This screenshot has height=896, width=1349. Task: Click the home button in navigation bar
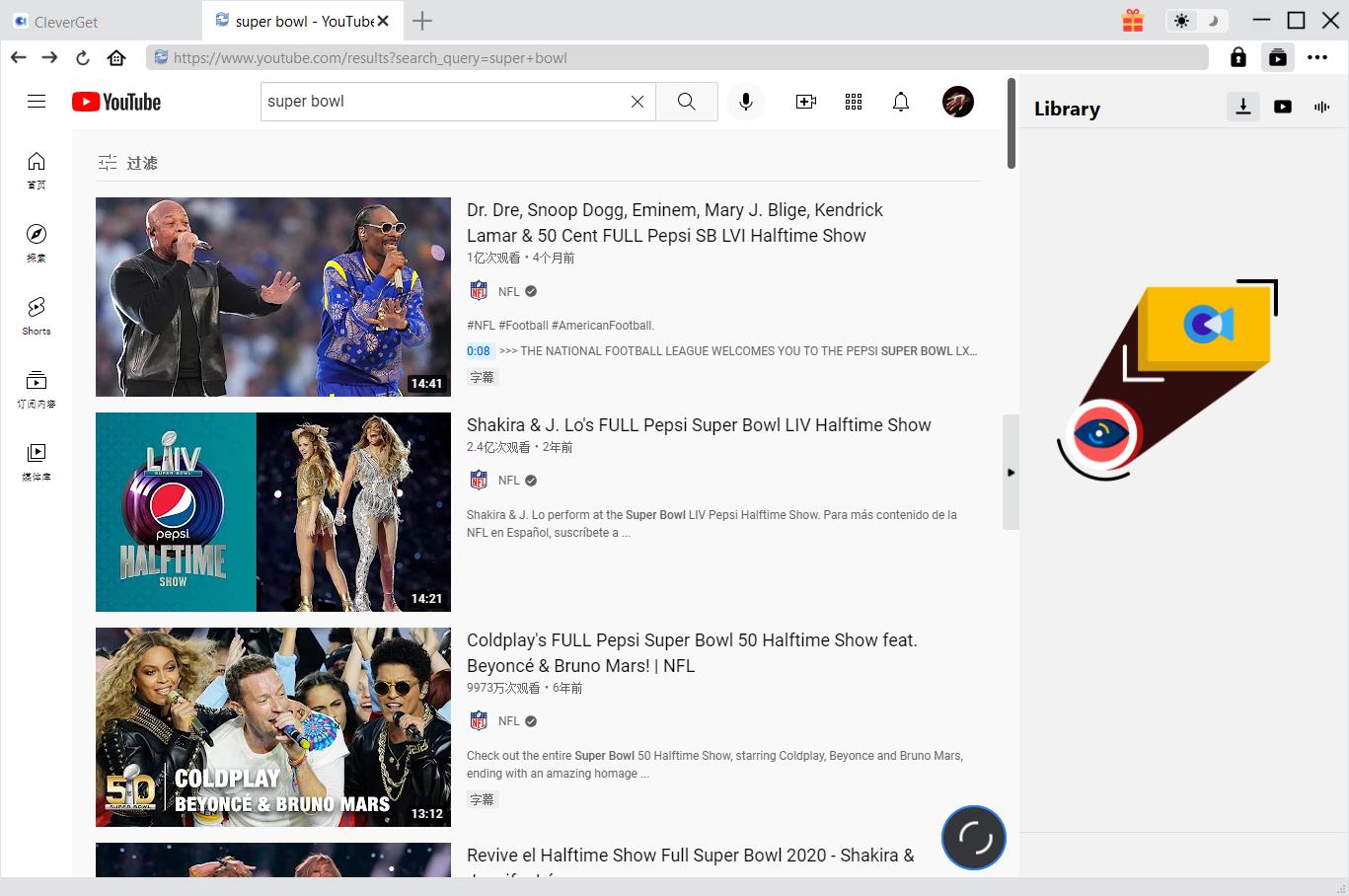coord(116,58)
